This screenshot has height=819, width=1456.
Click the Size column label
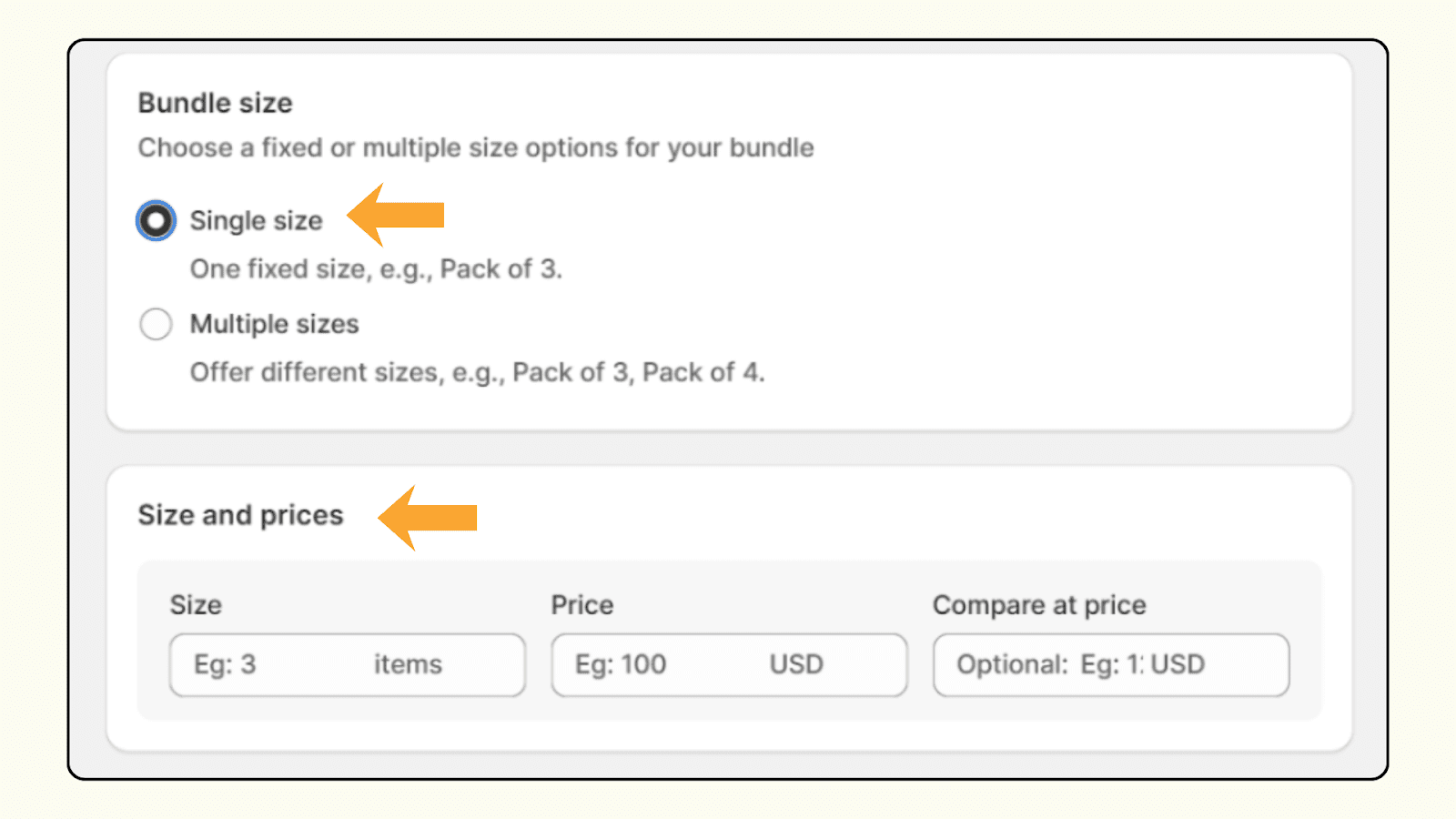pyautogui.click(x=197, y=604)
